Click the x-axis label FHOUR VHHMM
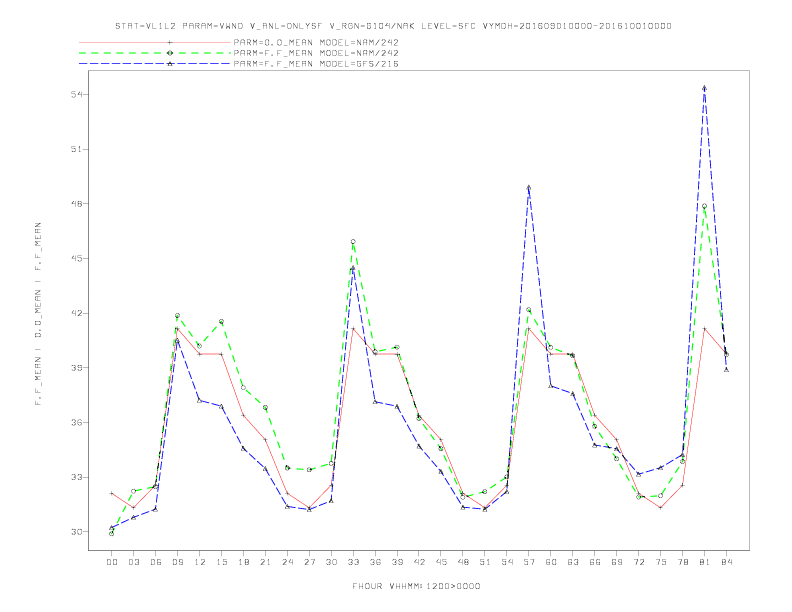 pyautogui.click(x=416, y=586)
